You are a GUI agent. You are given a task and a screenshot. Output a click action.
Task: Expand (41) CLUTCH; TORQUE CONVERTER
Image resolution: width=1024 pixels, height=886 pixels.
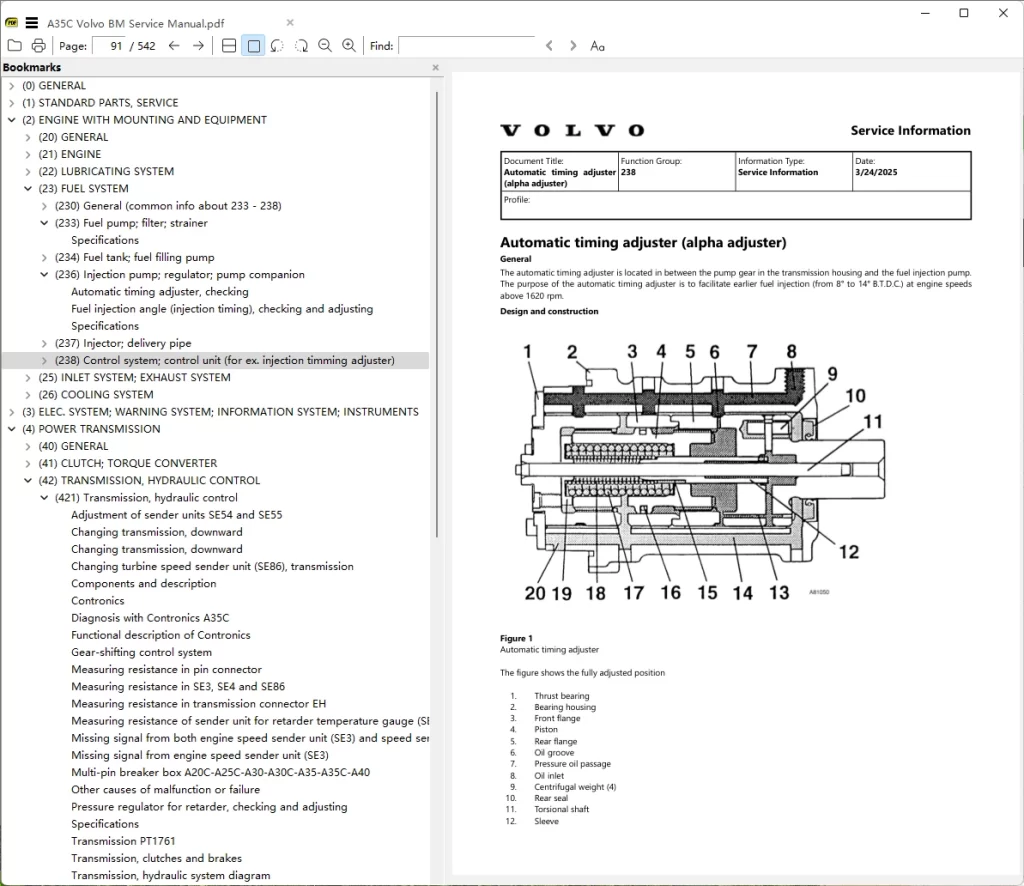point(27,463)
